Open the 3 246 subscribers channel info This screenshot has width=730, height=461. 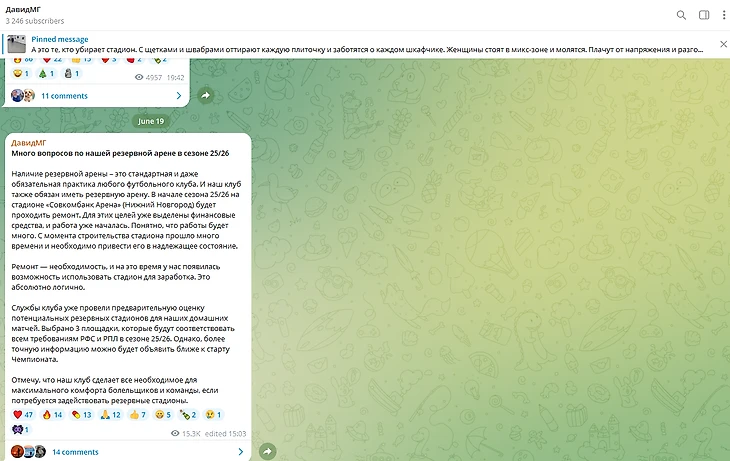(x=35, y=21)
